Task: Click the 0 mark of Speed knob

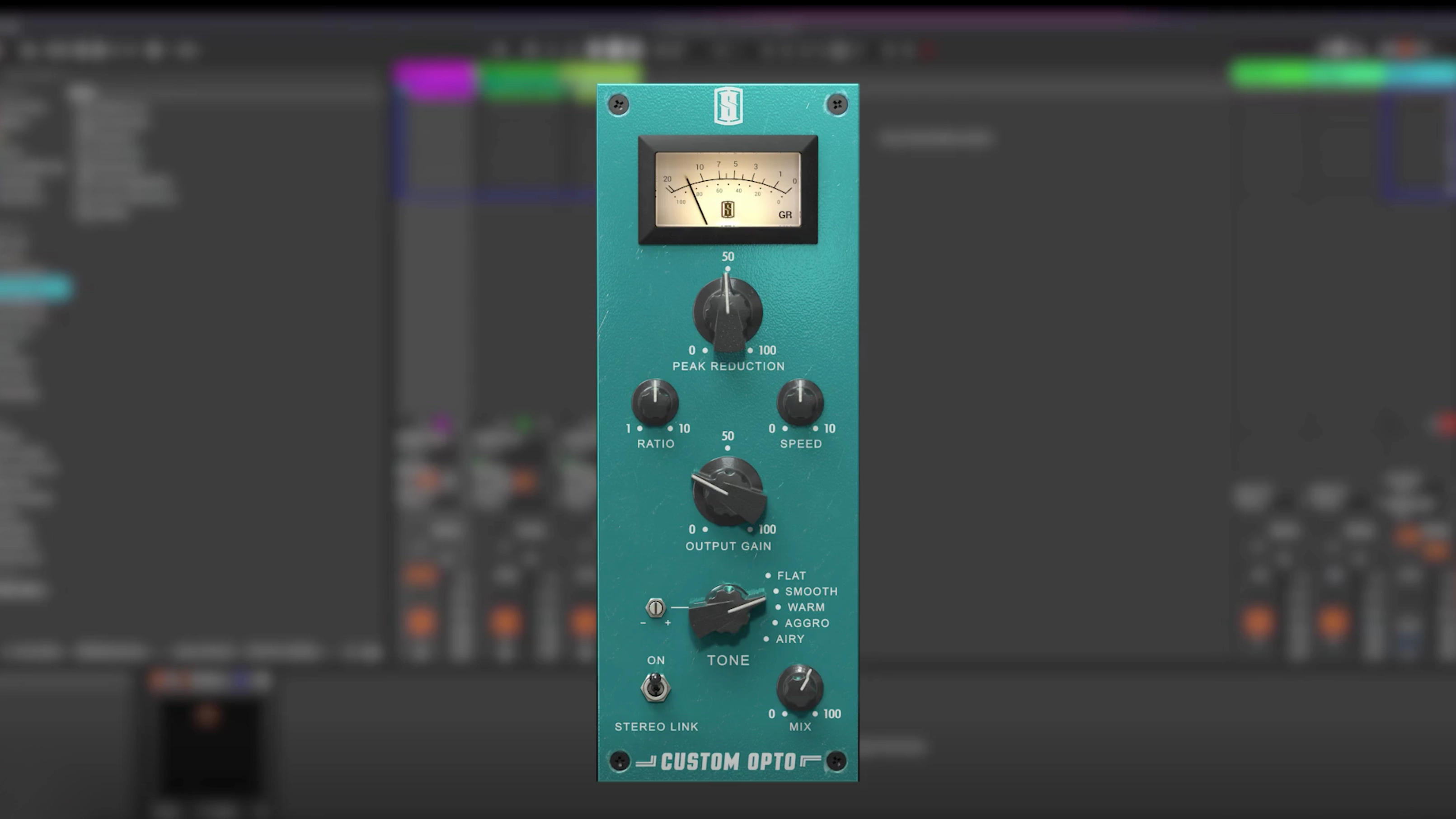Action: tap(772, 429)
